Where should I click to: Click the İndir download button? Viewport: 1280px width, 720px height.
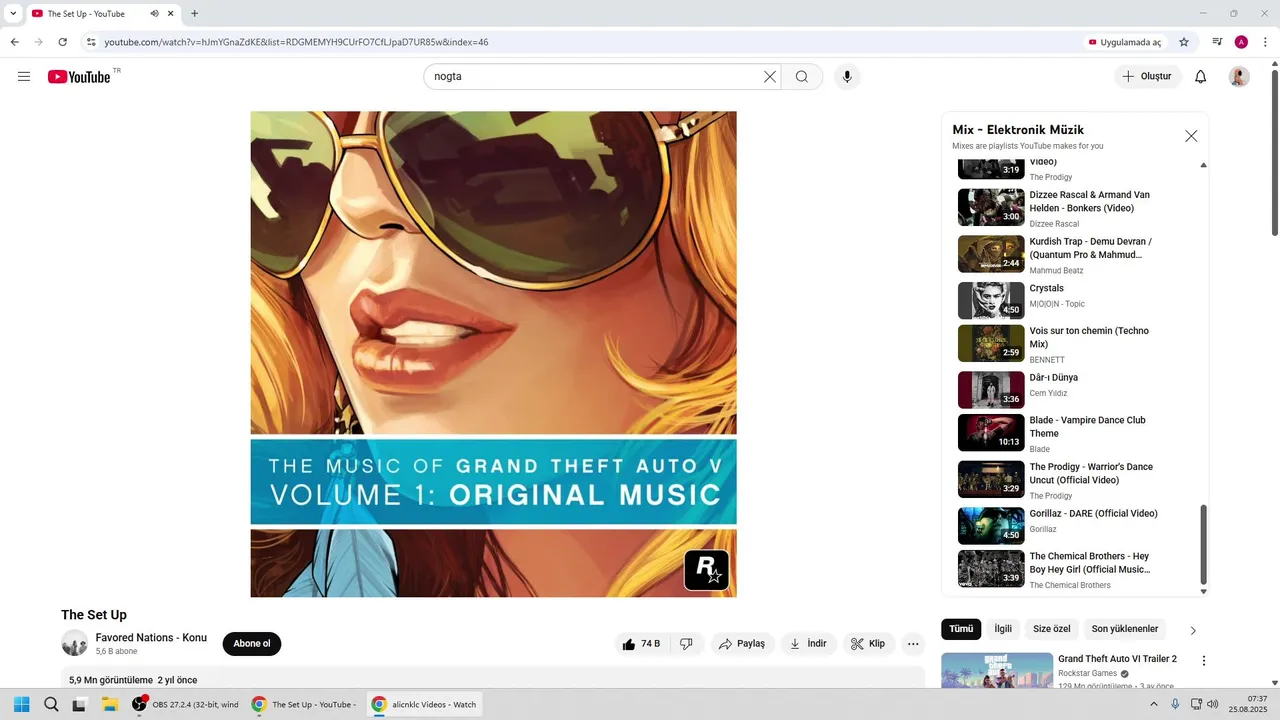tap(808, 644)
